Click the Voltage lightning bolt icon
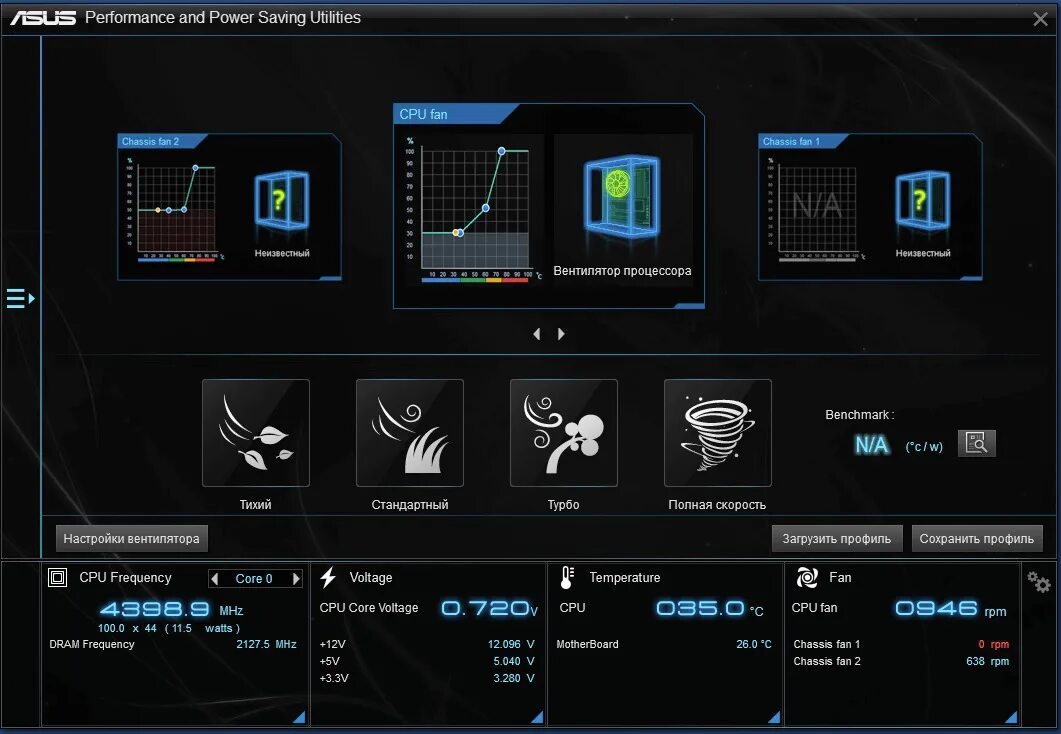Viewport: 1061px width, 734px height. (328, 577)
